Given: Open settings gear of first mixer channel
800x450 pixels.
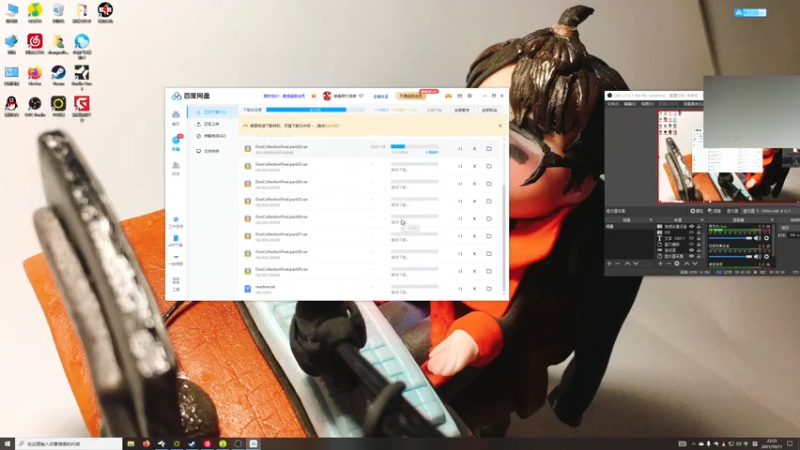Looking at the screenshot, I should 766,238.
